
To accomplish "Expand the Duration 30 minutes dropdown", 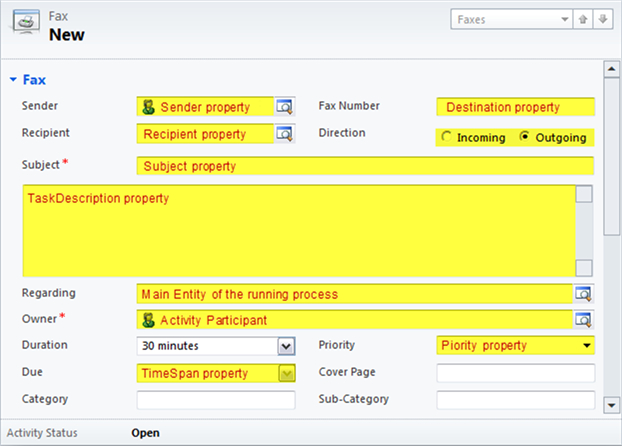I will tap(286, 346).
